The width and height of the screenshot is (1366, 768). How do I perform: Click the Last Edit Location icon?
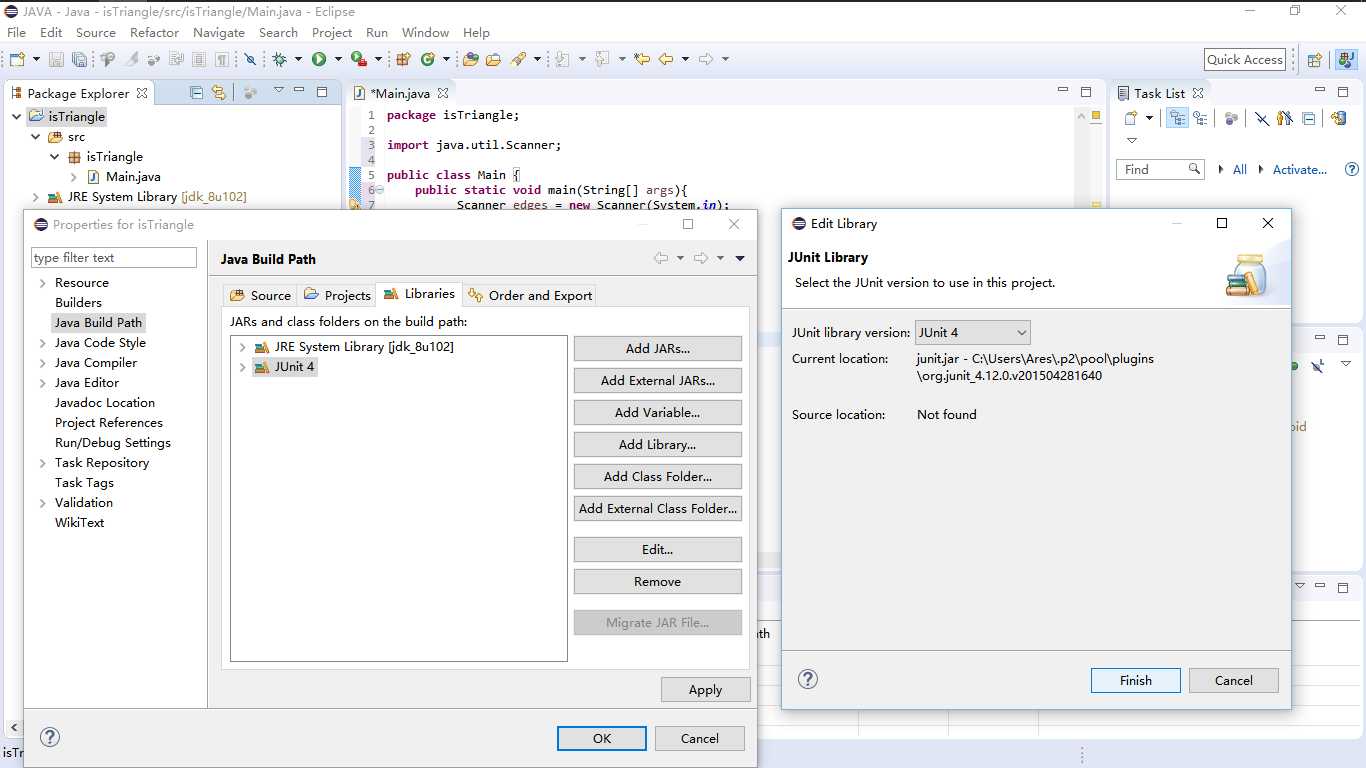[641, 59]
